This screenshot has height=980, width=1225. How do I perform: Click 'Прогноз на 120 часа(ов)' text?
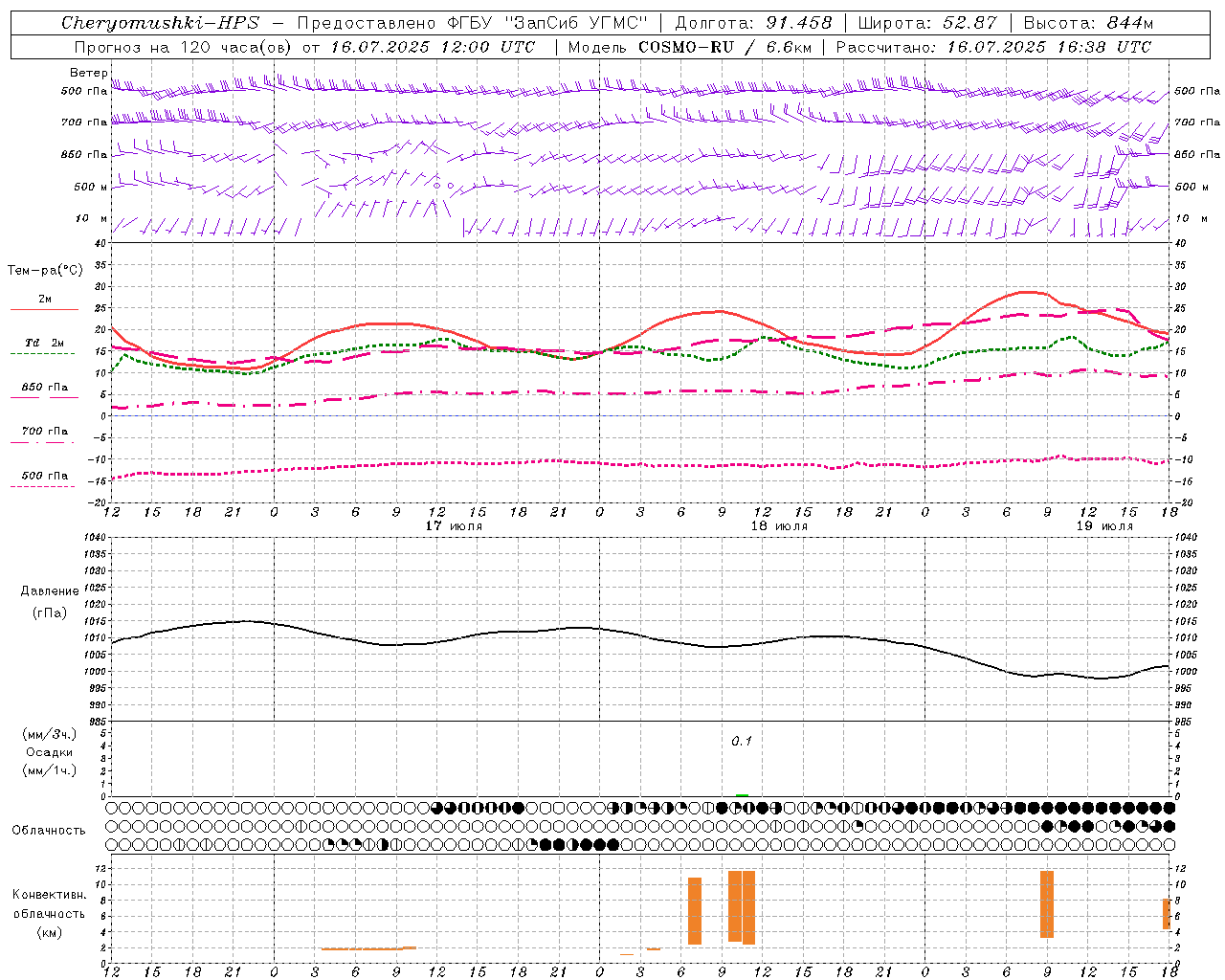click(x=183, y=47)
